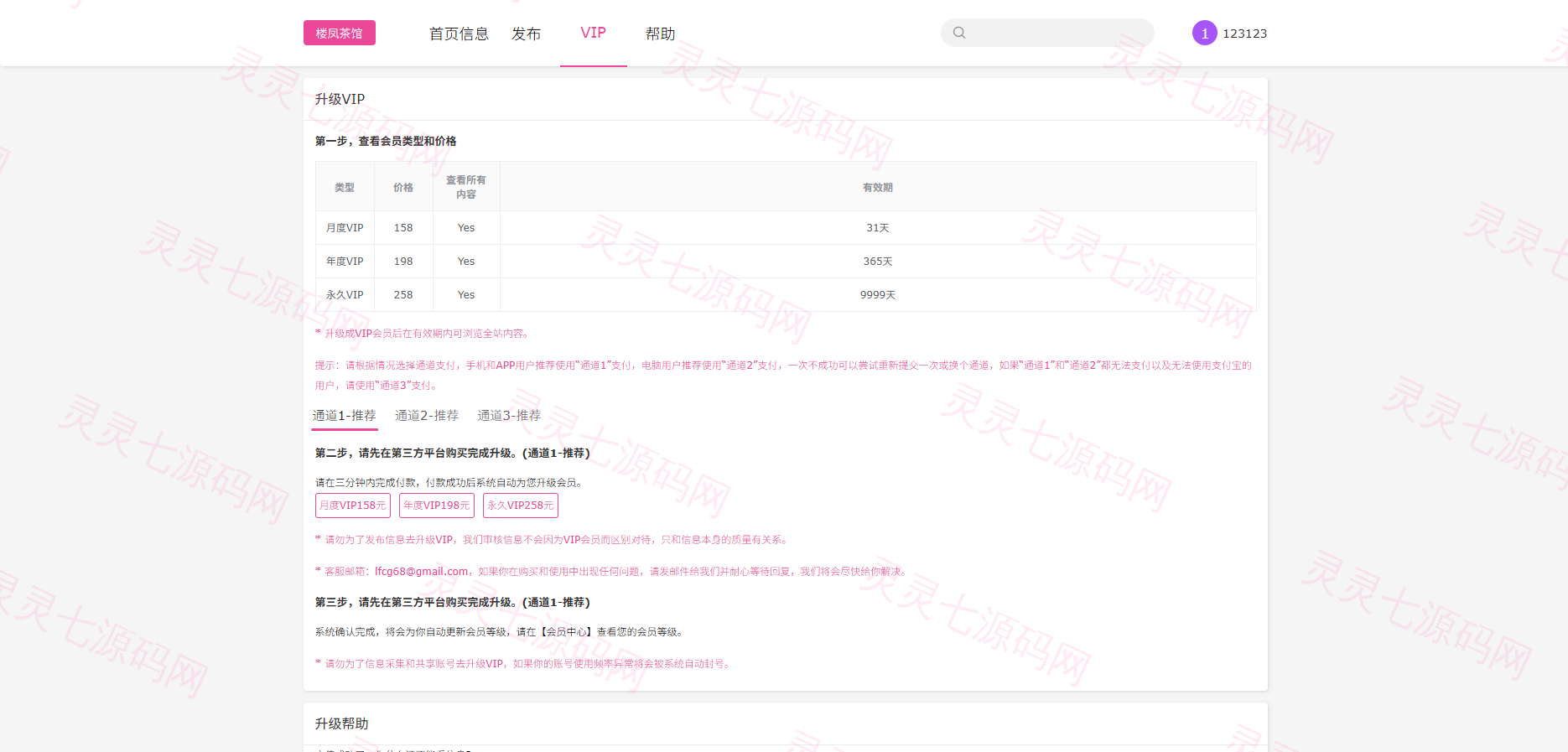The image size is (1568, 752).
Task: Click the 永久VIP row label
Action: 345,295
